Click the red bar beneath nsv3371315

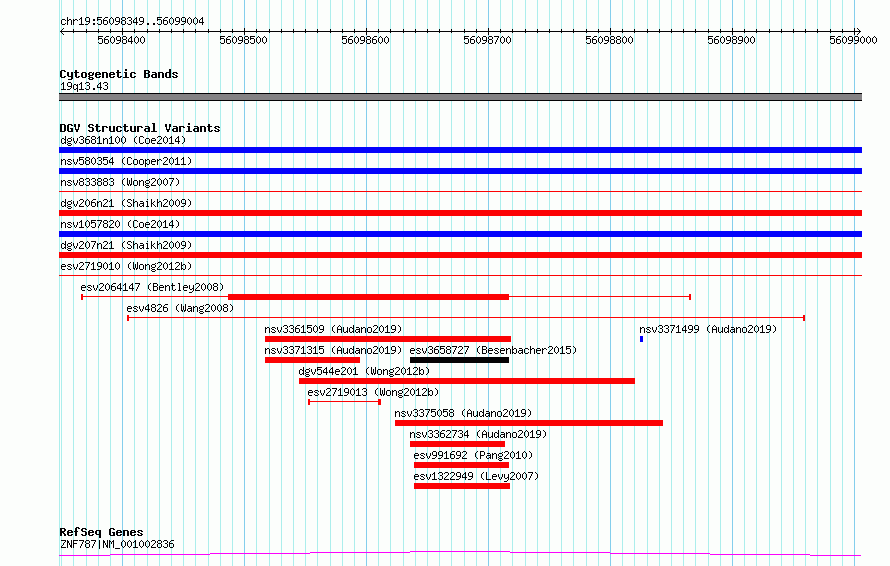click(312, 360)
